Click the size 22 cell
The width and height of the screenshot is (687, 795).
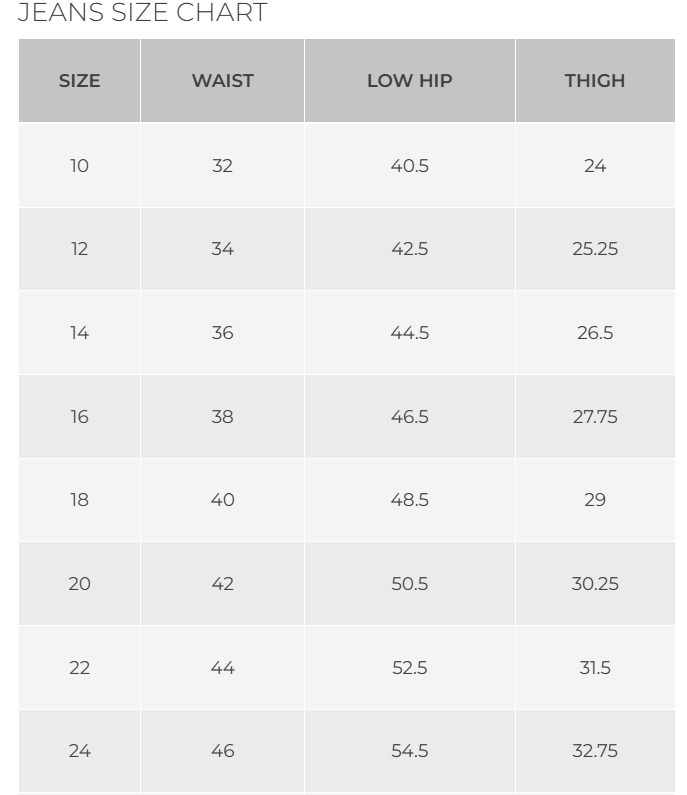click(79, 667)
